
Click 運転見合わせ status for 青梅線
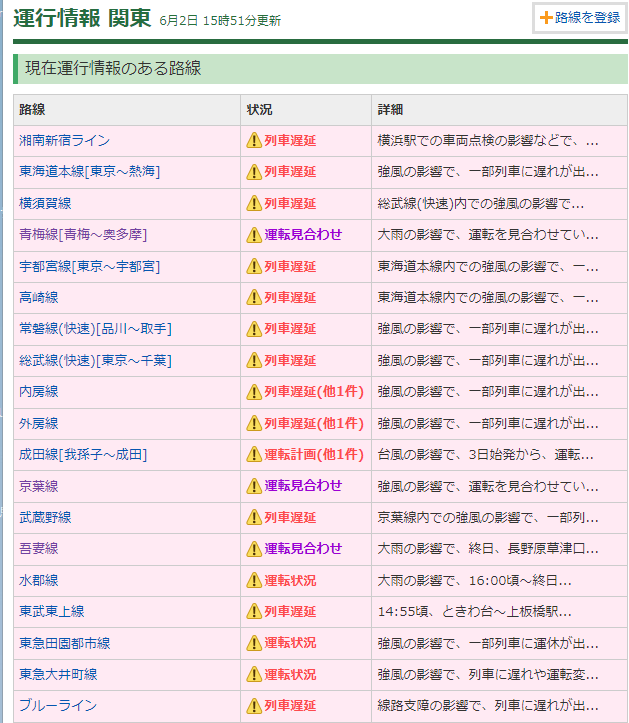pos(303,235)
